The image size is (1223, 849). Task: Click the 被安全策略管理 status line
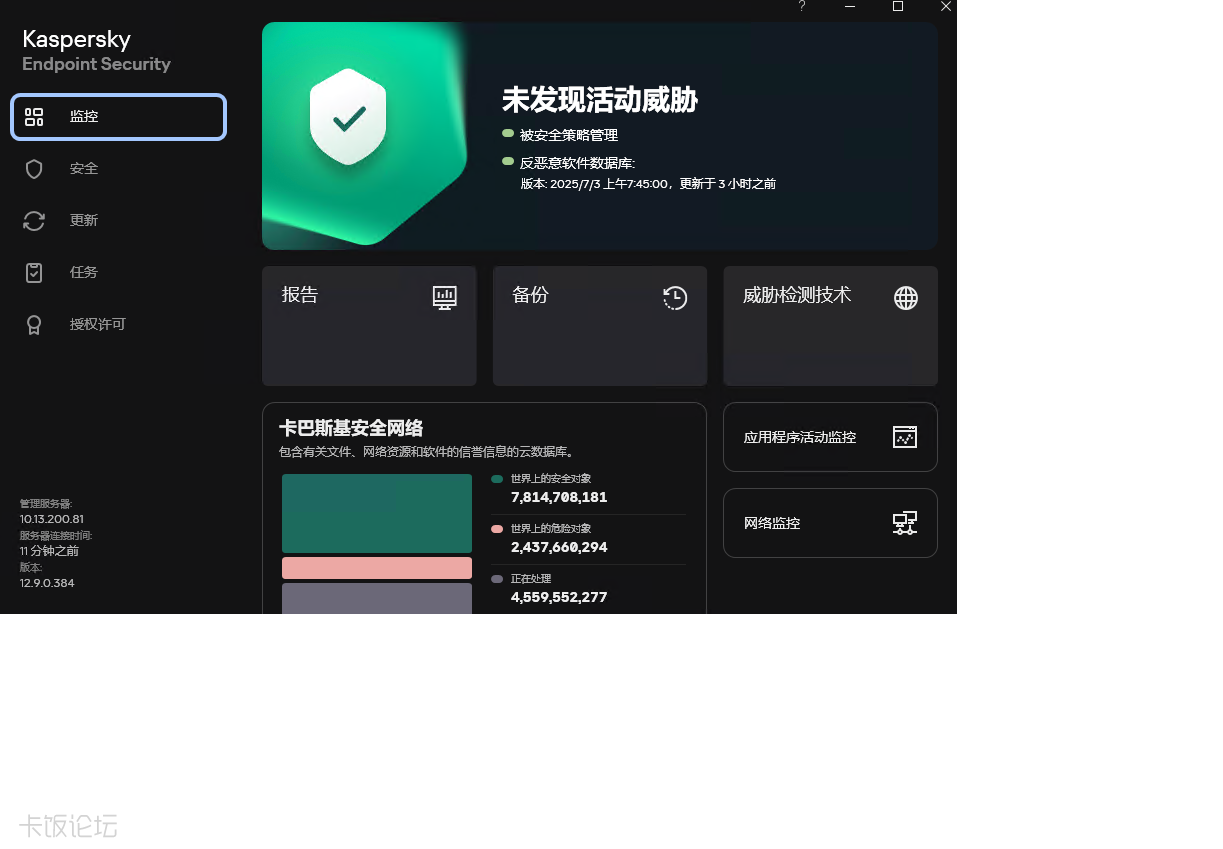coord(568,135)
